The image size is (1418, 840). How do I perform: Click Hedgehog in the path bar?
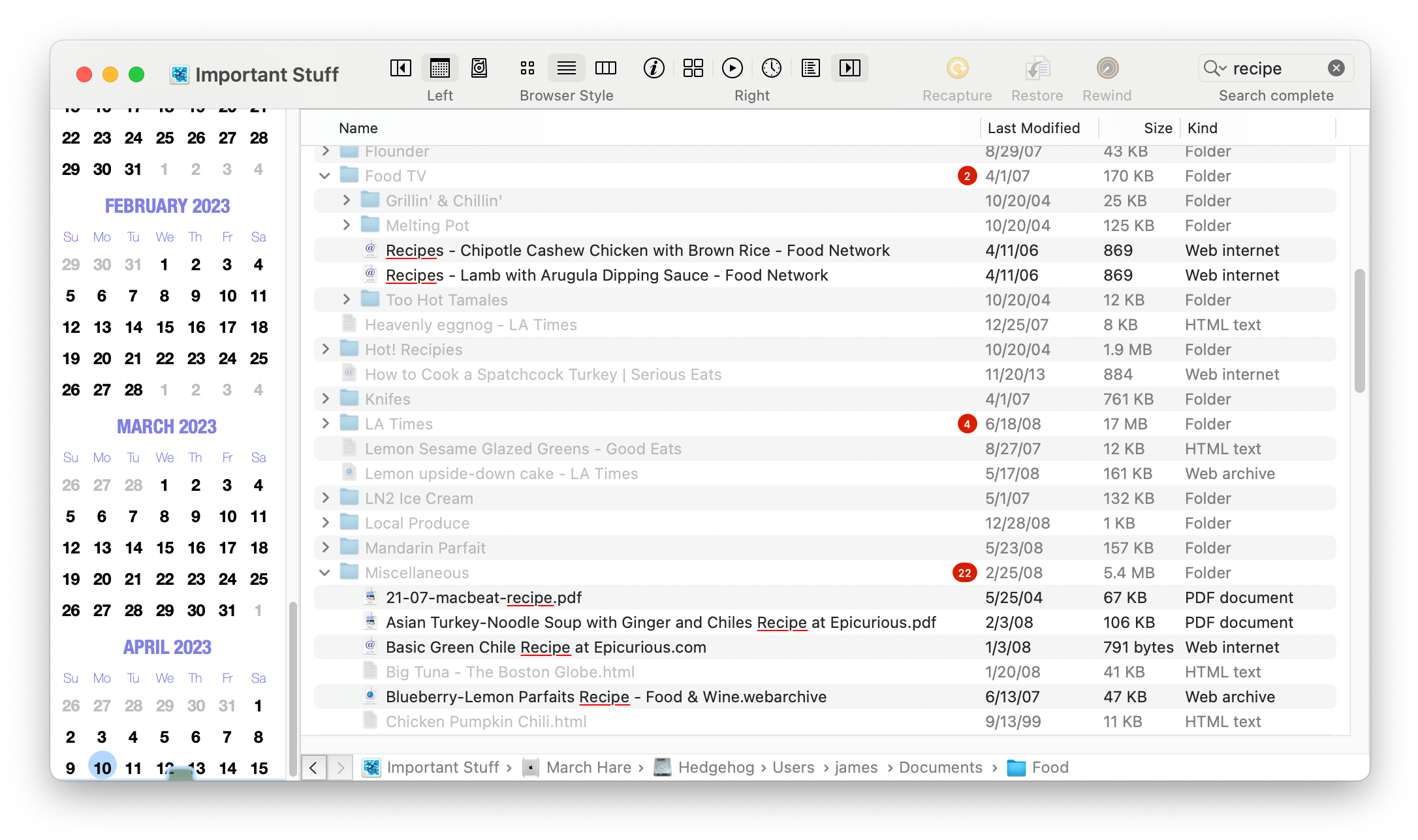tap(704, 768)
